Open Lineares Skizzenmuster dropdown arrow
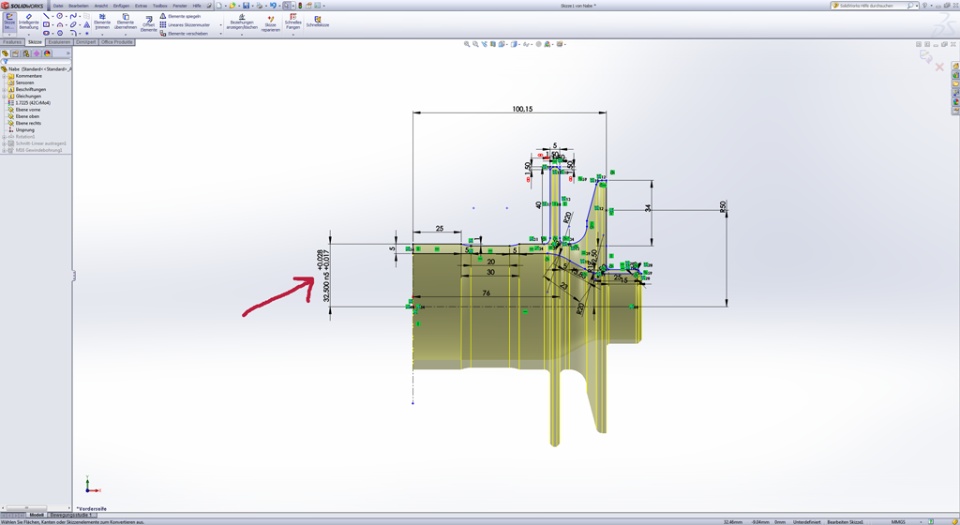 click(x=220, y=25)
